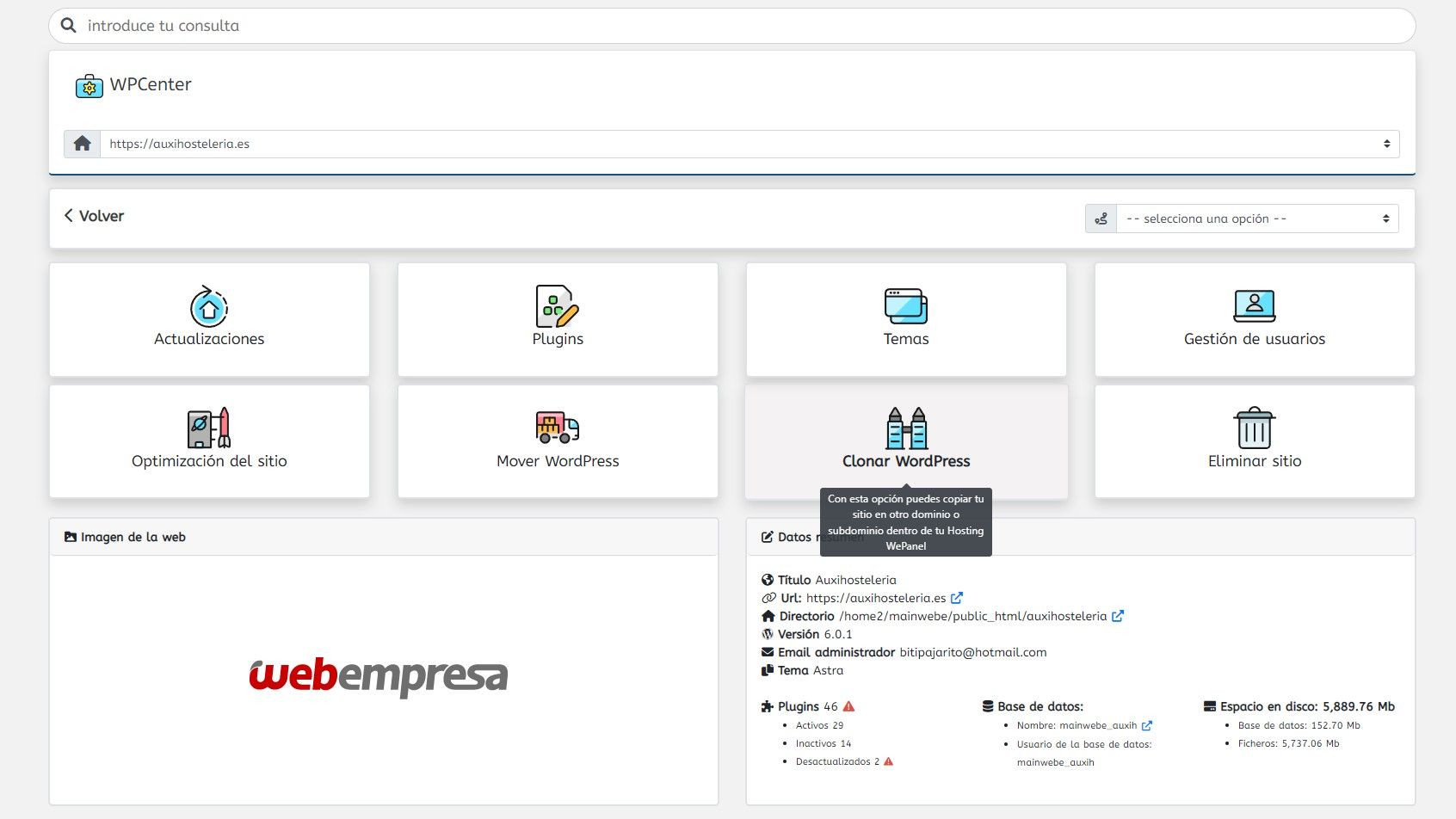Open the 'selecciona una opción' dropdown
Image resolution: width=1456 pixels, height=819 pixels.
coord(1257,219)
